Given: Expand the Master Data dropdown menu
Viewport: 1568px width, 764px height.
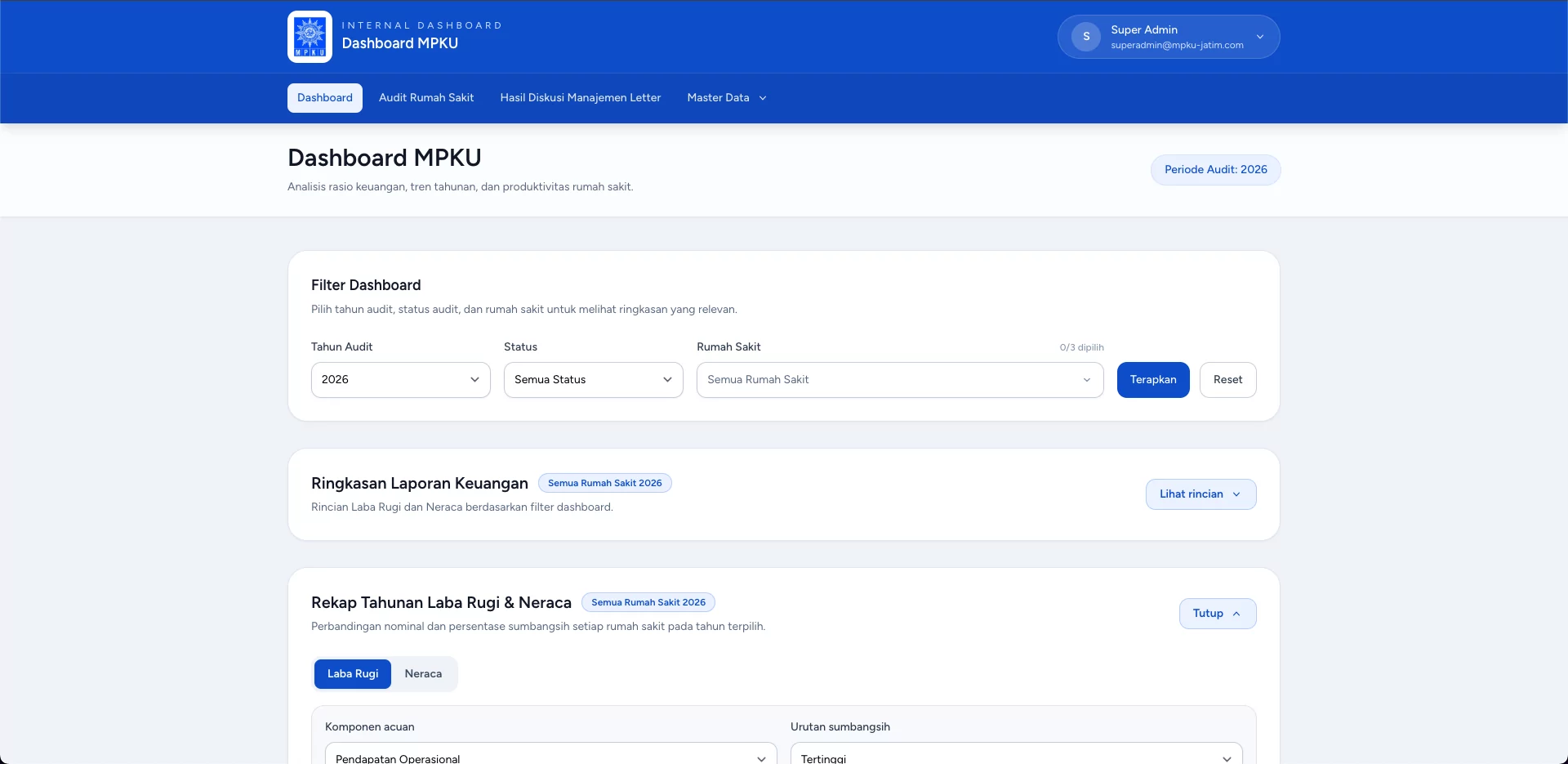Looking at the screenshot, I should (x=727, y=98).
